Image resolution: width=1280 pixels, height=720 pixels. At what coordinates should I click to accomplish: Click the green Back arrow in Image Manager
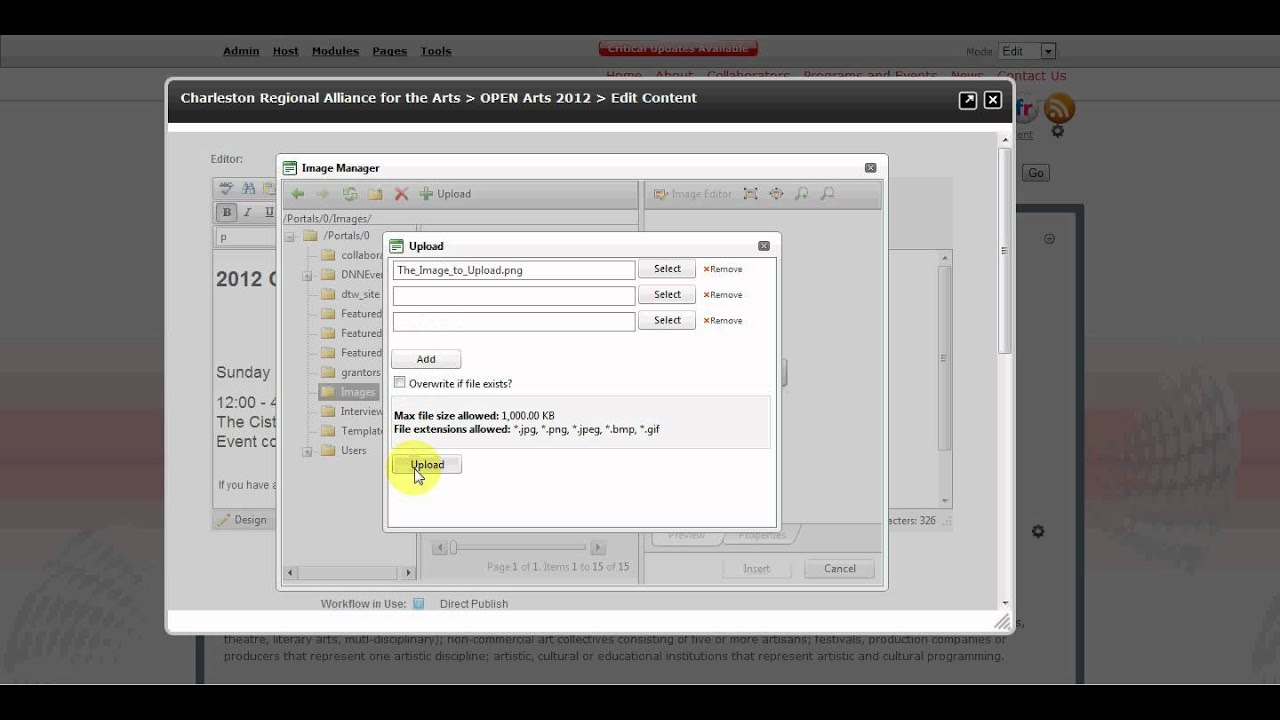click(297, 194)
